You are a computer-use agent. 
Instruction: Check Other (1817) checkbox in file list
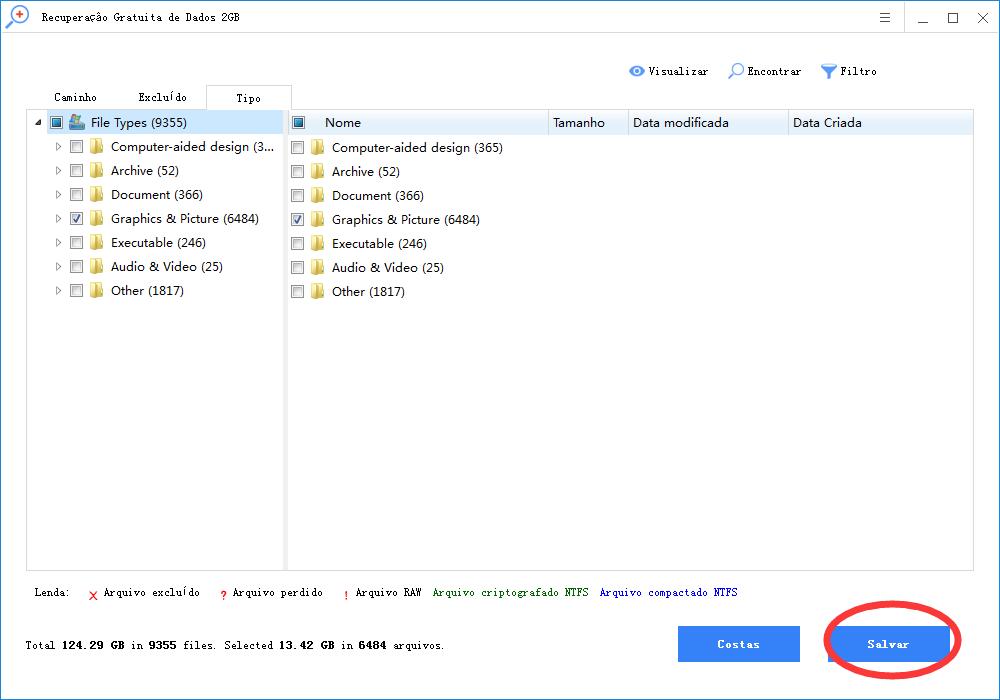(x=297, y=291)
